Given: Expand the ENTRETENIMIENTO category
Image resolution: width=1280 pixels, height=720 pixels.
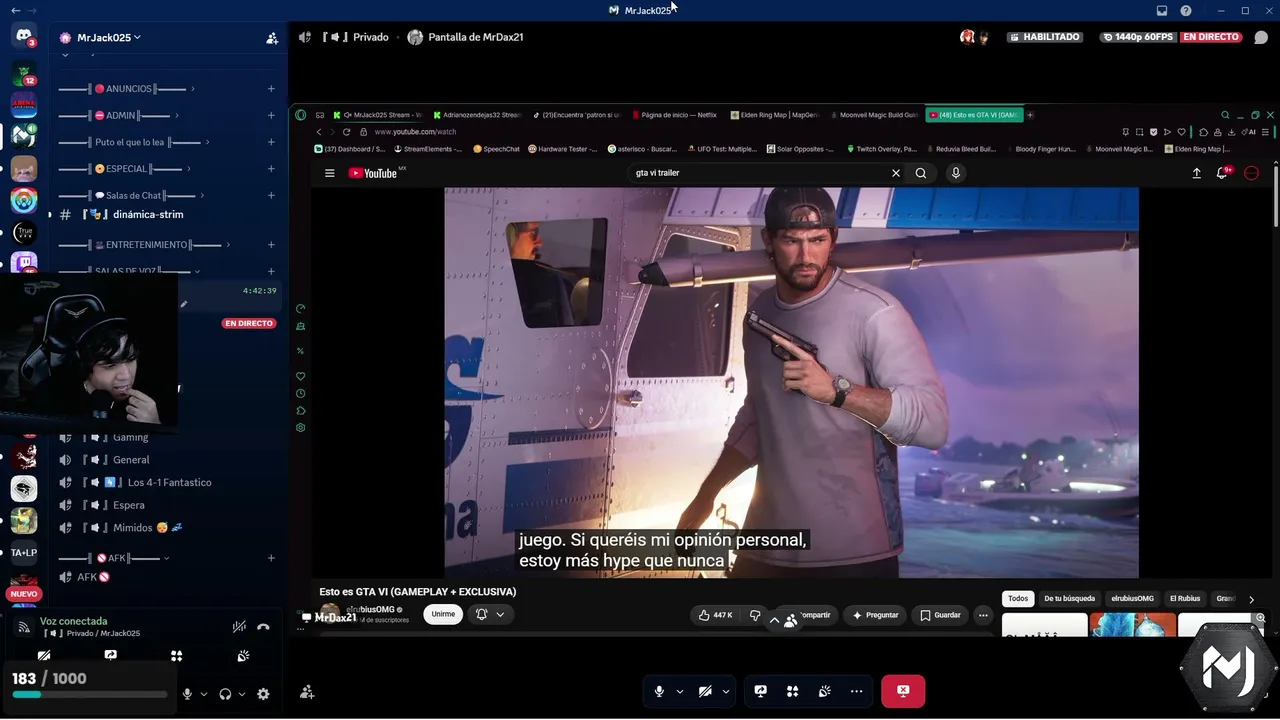Looking at the screenshot, I should coord(144,245).
